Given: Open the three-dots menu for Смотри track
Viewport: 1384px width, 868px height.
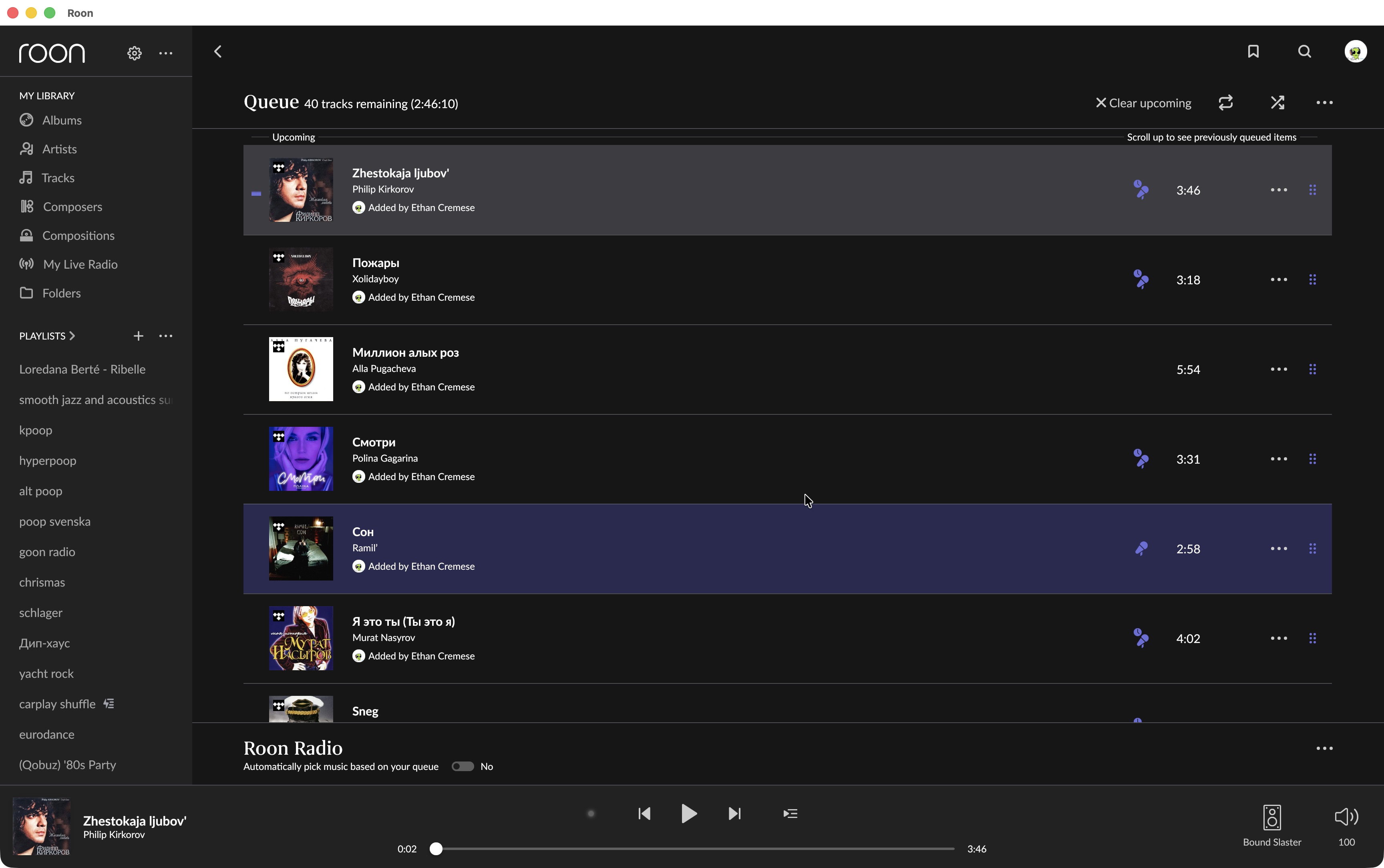Looking at the screenshot, I should [x=1278, y=459].
